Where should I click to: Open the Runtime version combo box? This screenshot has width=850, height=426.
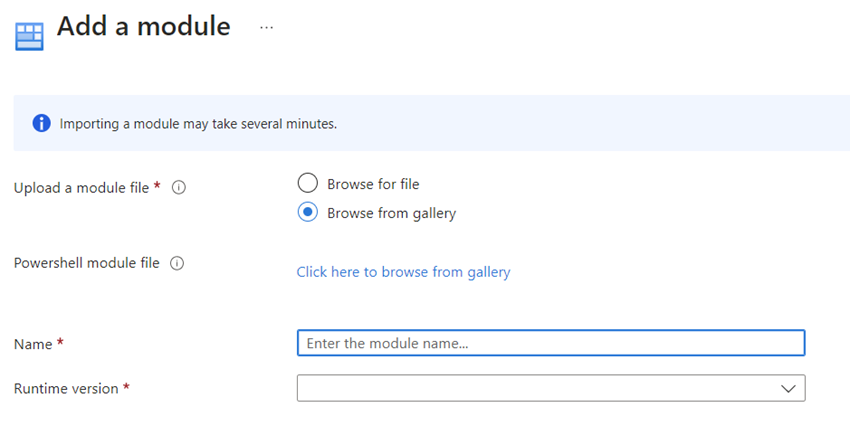tap(551, 388)
